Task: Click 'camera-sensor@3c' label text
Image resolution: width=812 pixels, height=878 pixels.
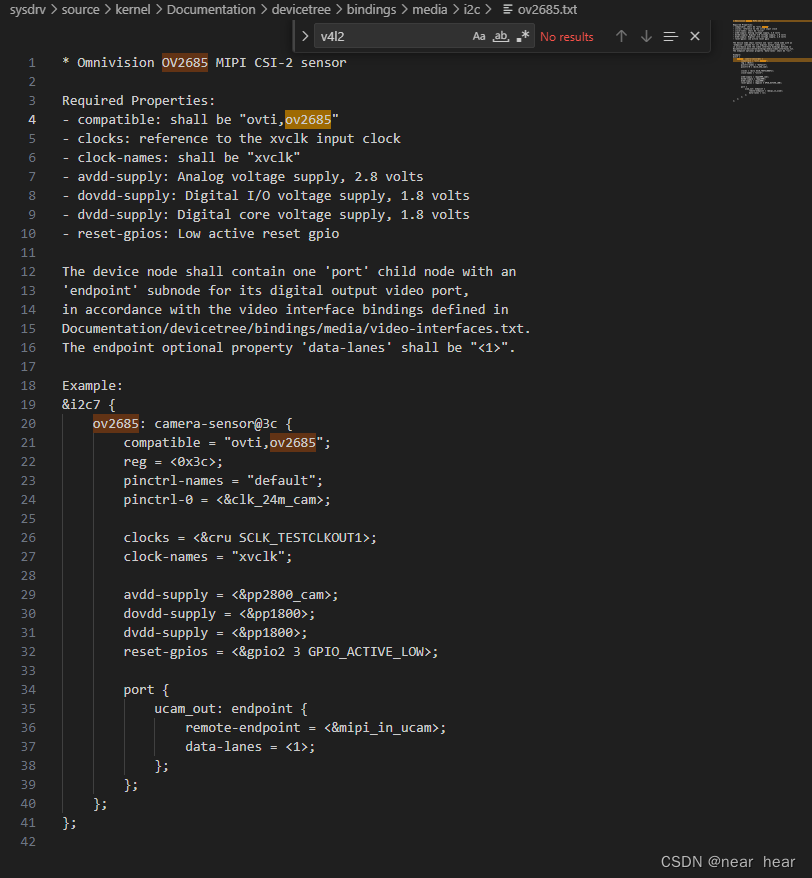Action: pyautogui.click(x=216, y=423)
